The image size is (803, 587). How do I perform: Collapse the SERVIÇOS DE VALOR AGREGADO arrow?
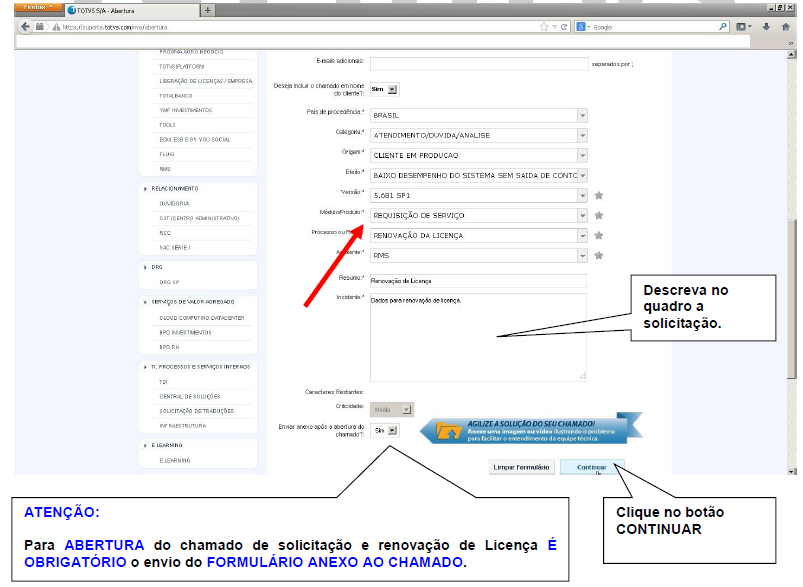(145, 302)
